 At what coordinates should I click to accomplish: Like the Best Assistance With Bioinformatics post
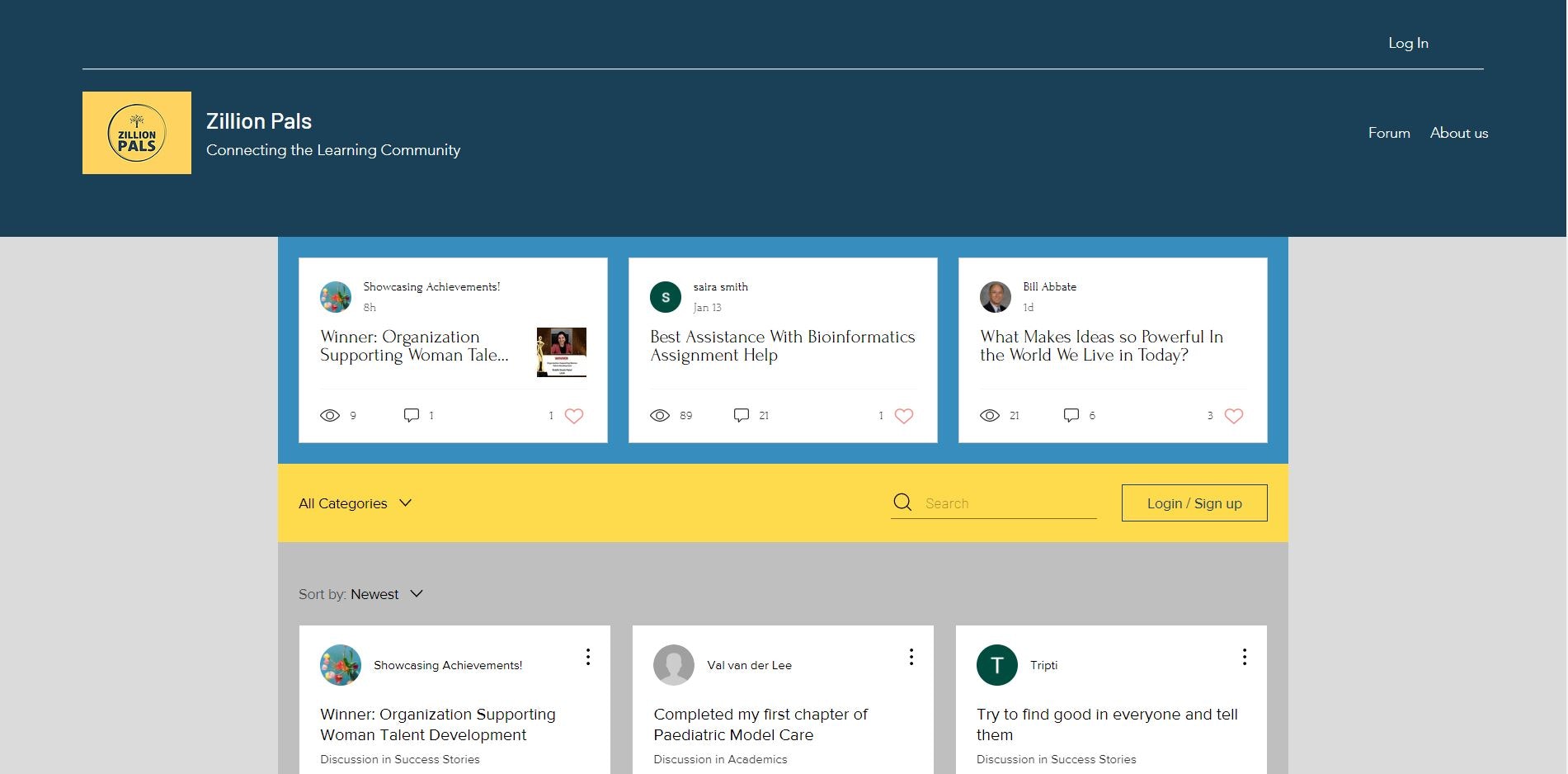(904, 416)
